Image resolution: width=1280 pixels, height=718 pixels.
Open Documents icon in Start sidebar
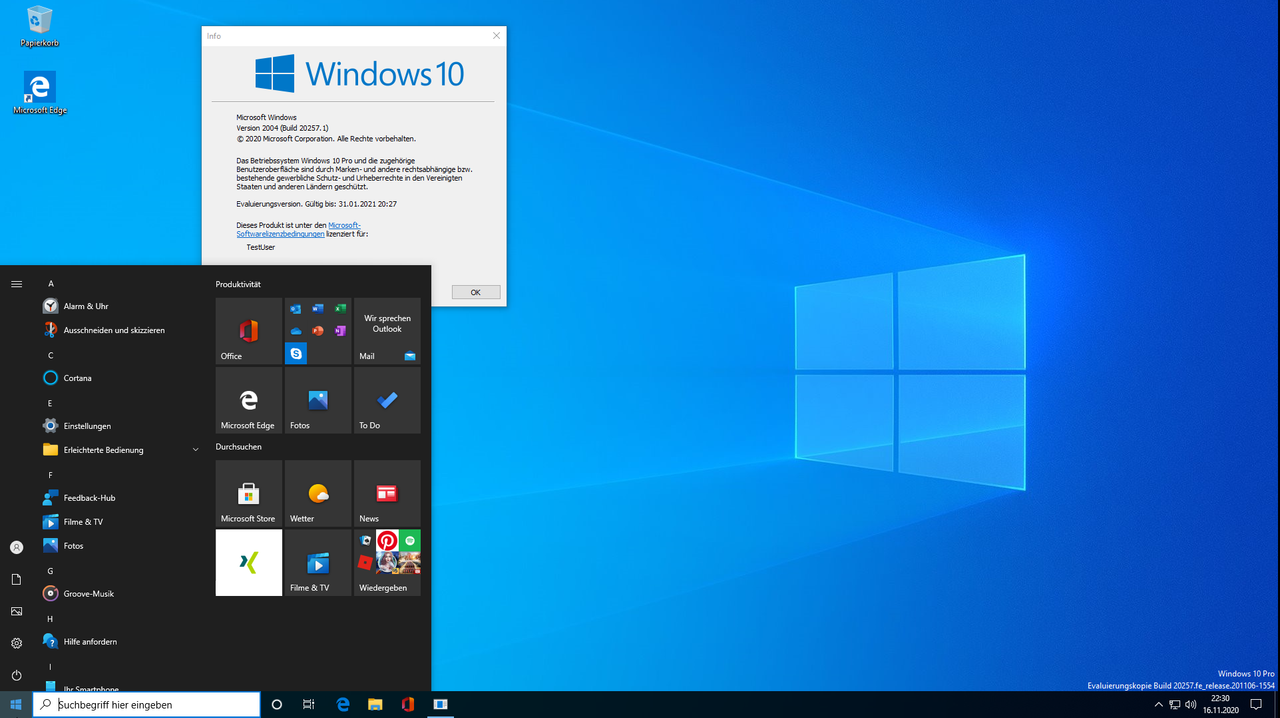pos(16,579)
